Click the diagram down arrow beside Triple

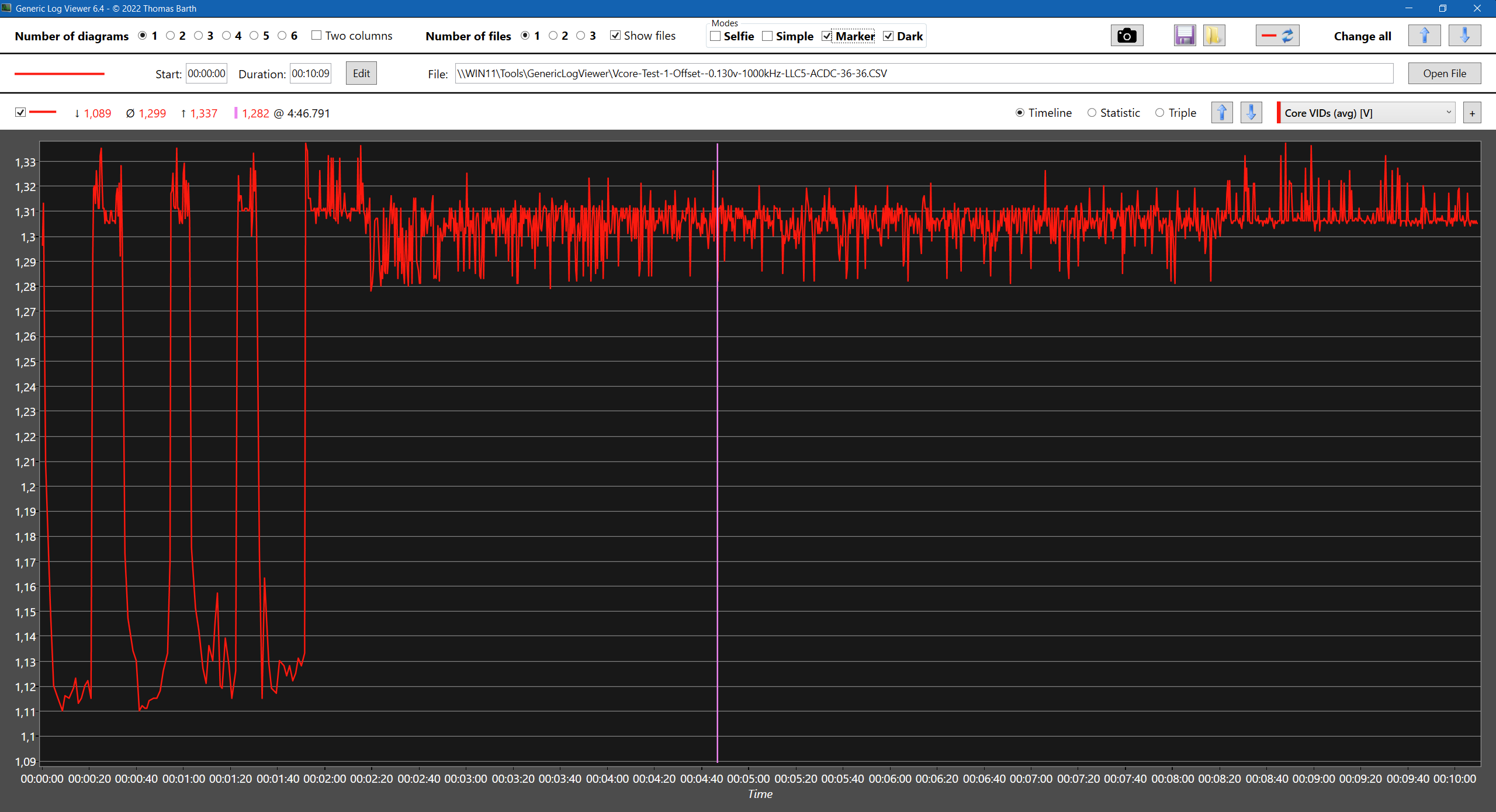coord(1251,113)
